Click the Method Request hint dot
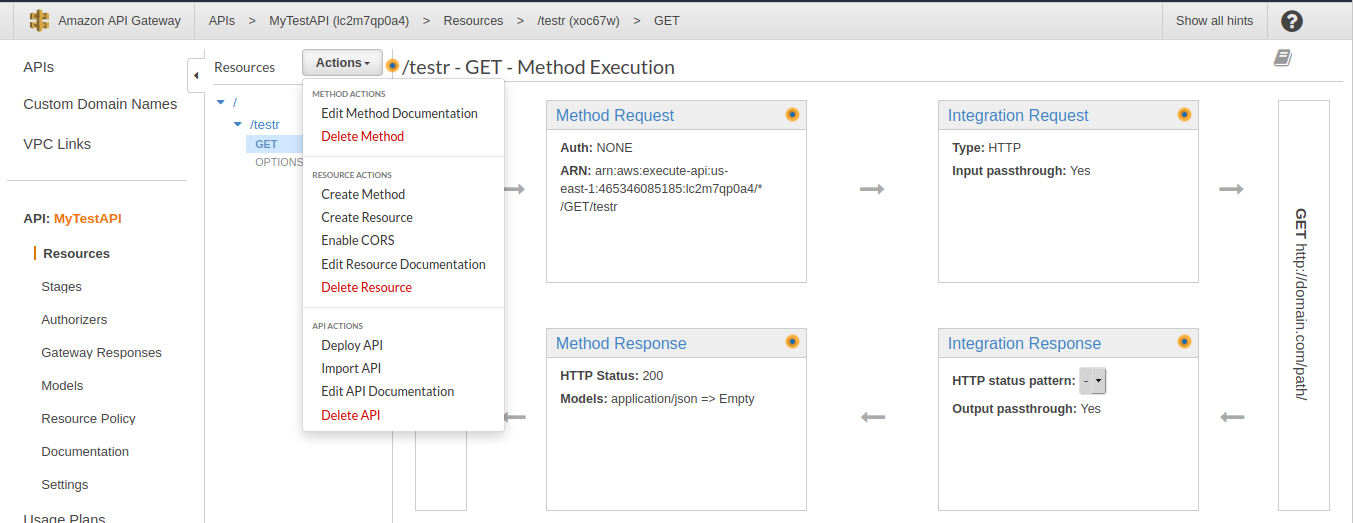 tap(792, 114)
